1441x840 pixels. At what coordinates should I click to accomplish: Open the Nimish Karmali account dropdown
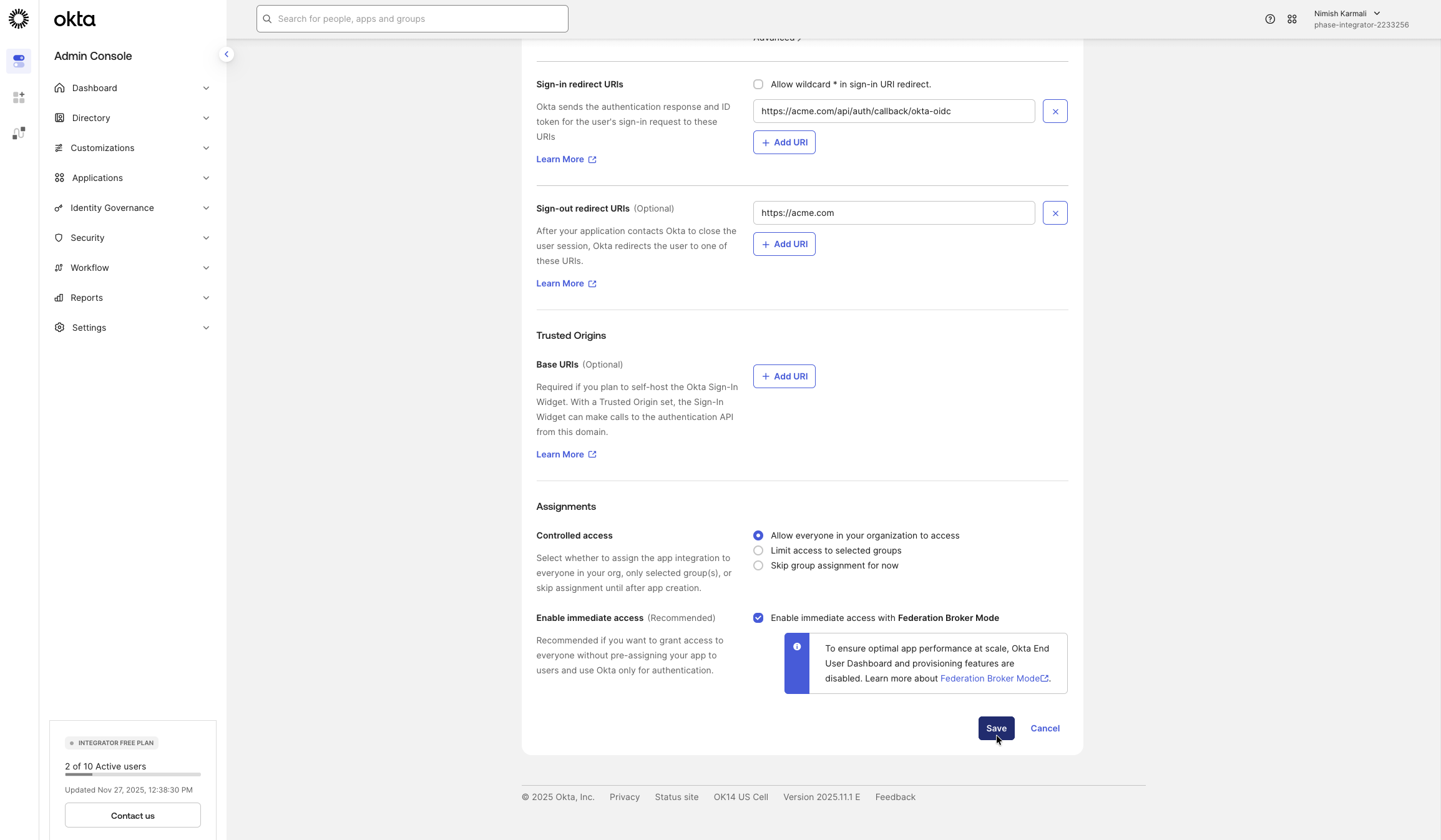tap(1360, 19)
